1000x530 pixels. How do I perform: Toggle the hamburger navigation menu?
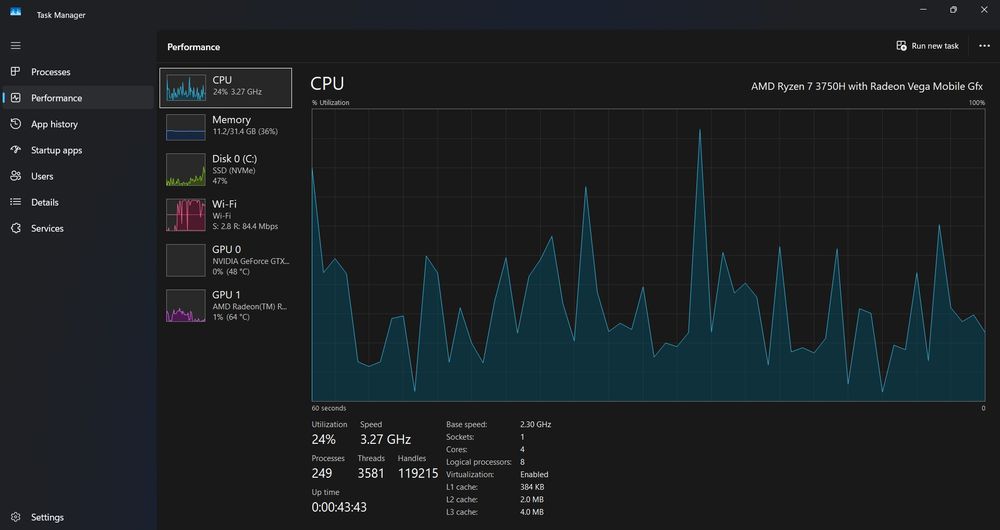coord(16,46)
